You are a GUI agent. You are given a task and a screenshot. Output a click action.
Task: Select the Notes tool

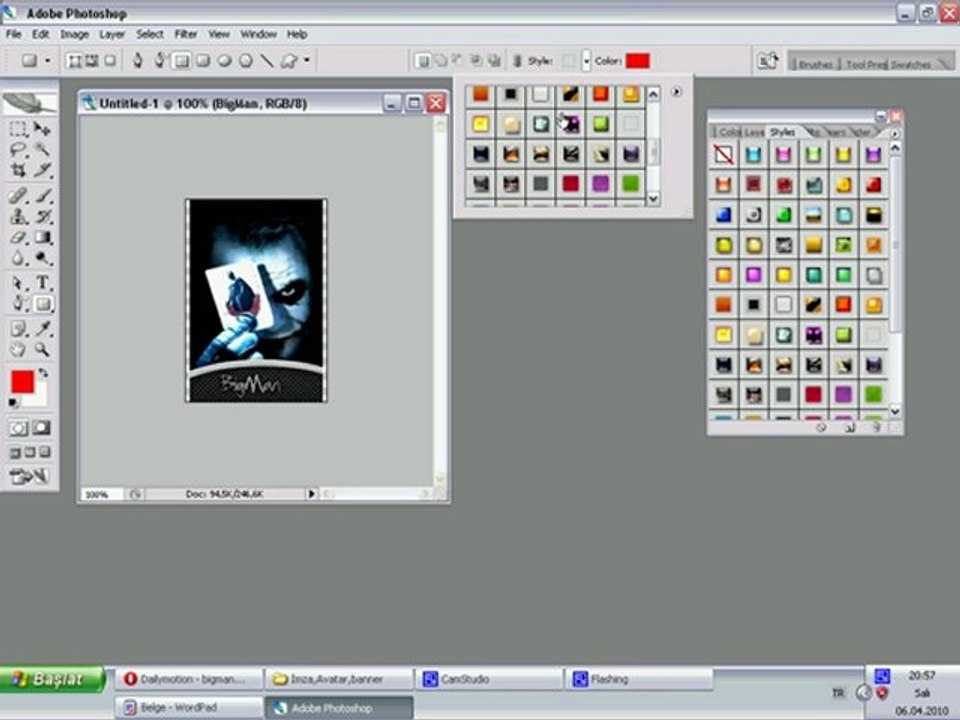coord(18,329)
